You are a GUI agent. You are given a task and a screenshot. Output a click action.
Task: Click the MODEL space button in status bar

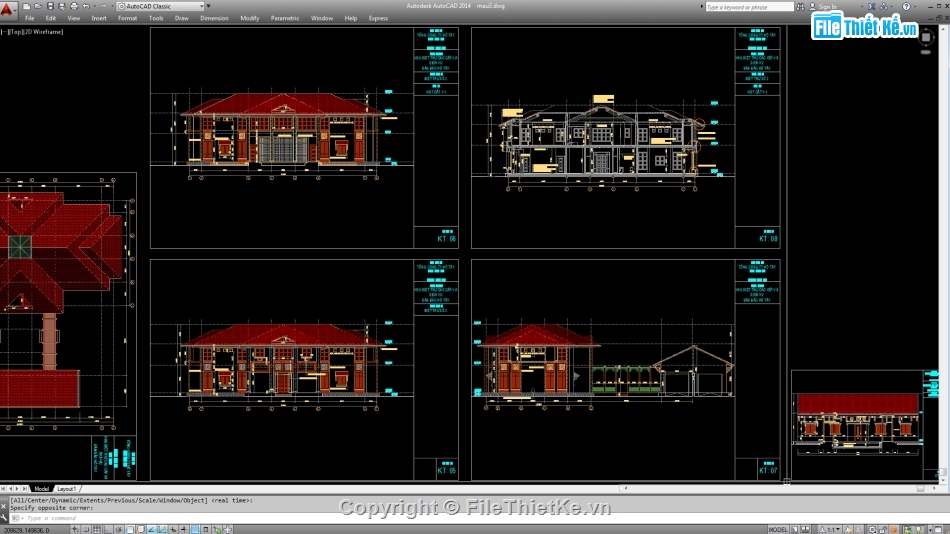click(x=778, y=529)
